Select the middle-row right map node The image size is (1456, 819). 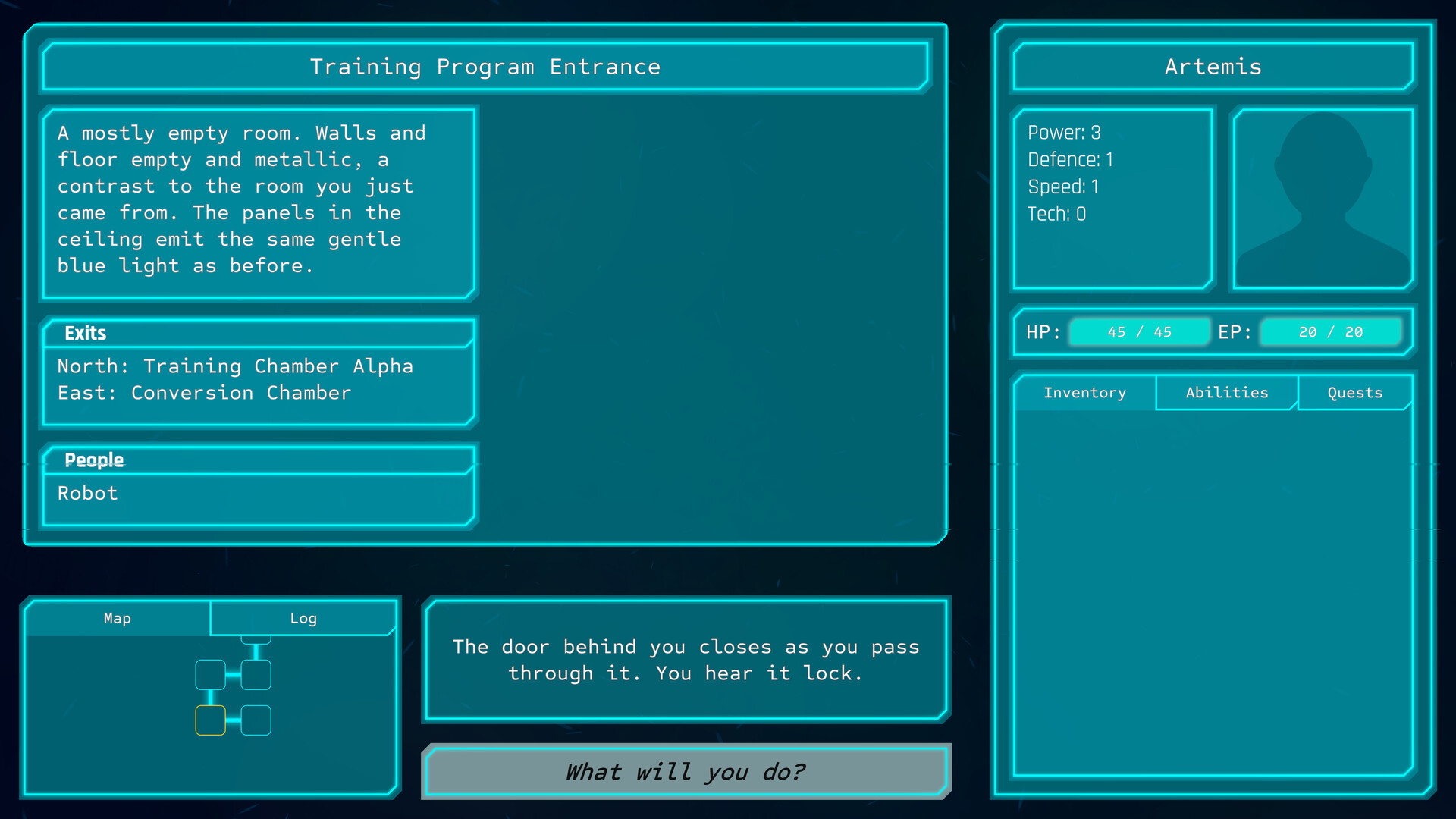point(256,674)
